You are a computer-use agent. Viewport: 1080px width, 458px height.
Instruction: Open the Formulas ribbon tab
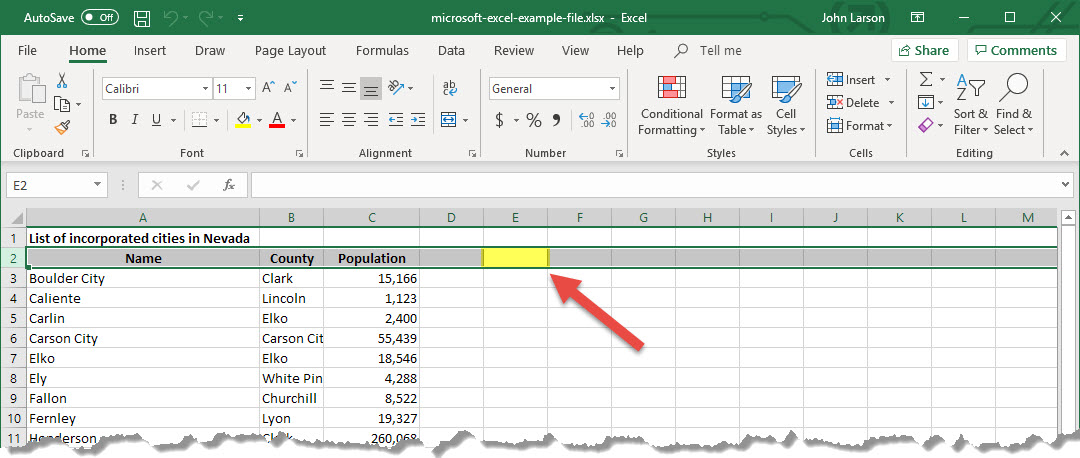tap(382, 51)
